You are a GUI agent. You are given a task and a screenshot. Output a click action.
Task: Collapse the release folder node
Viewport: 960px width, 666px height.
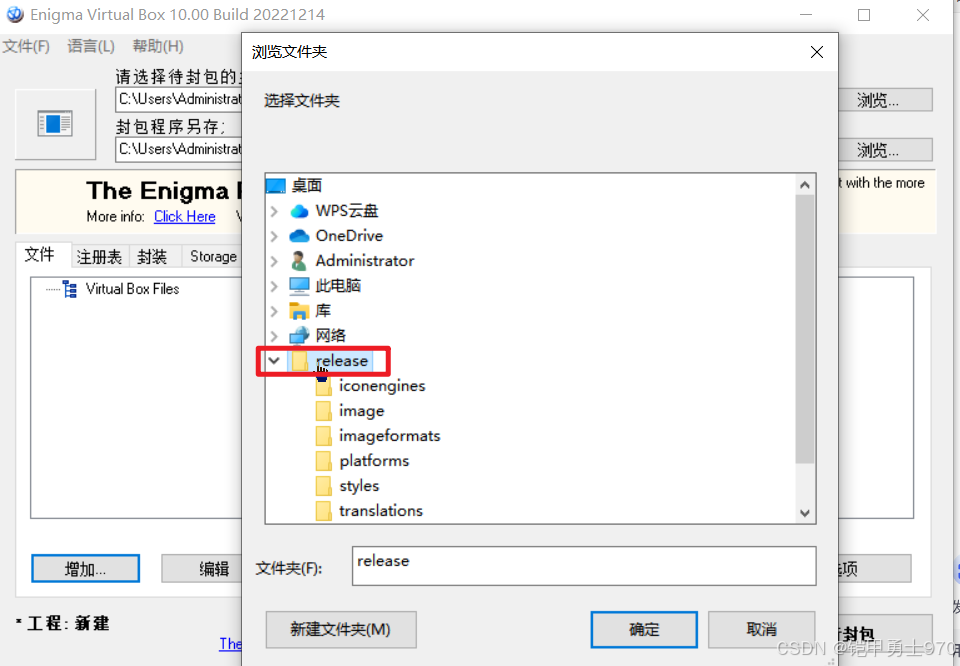pyautogui.click(x=274, y=361)
